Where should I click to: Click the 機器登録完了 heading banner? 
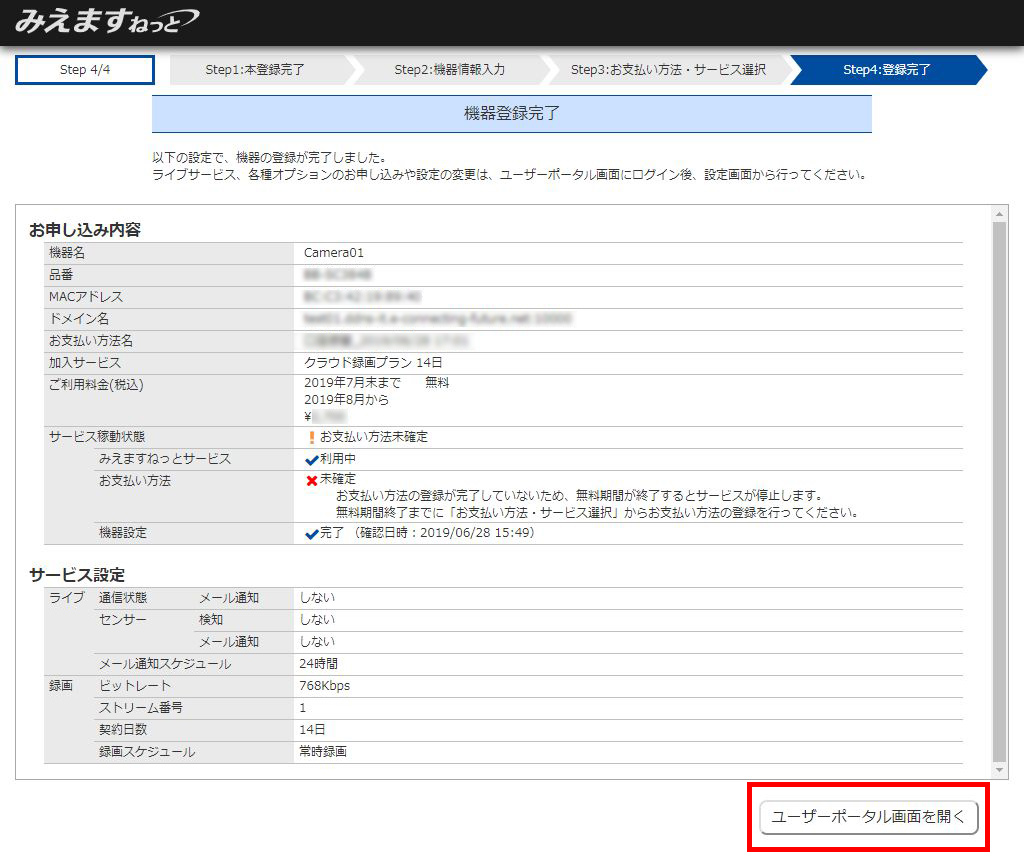point(511,114)
